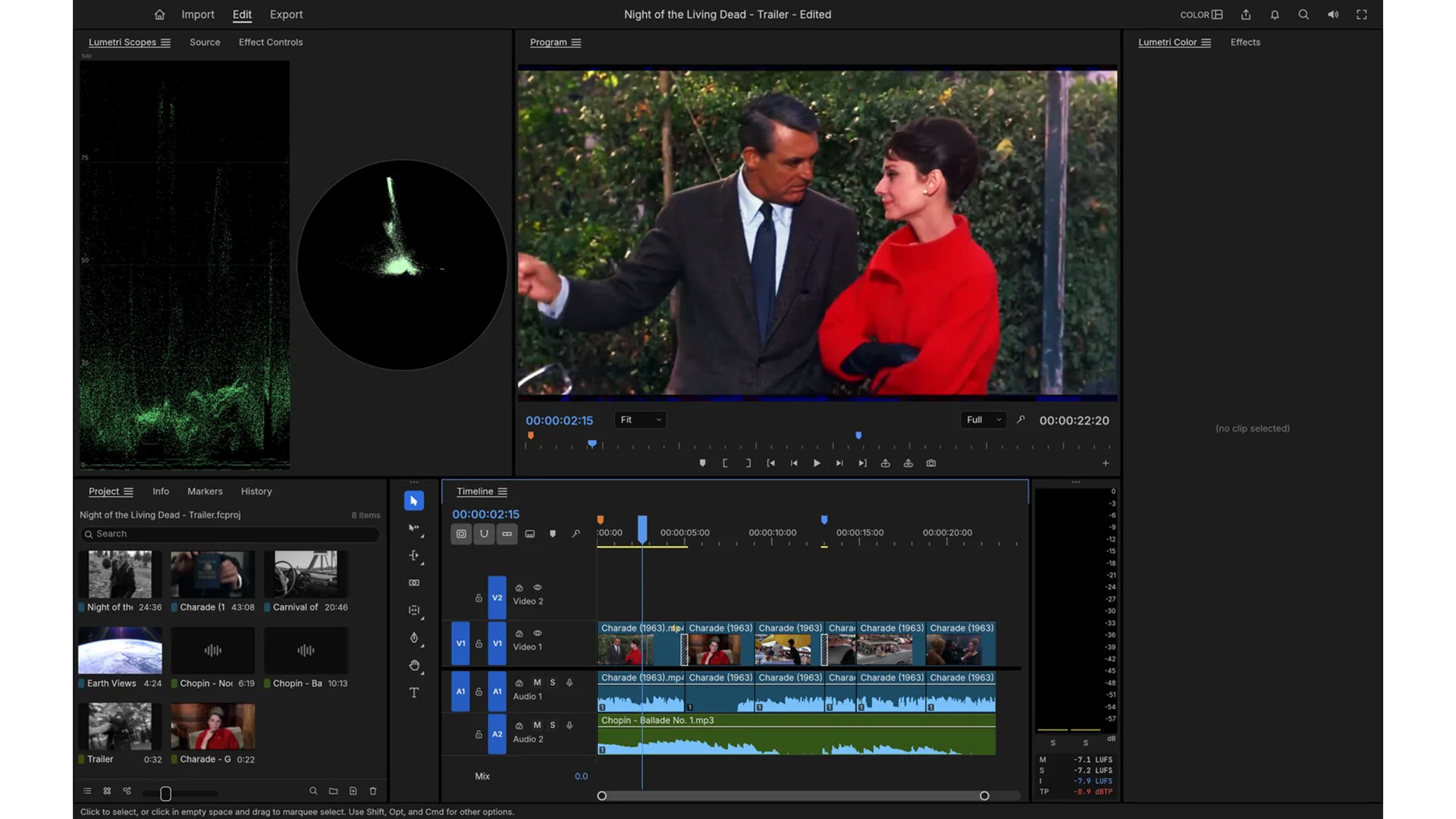
Task: Enable voice-over record on Audio 1
Action: [x=570, y=682]
